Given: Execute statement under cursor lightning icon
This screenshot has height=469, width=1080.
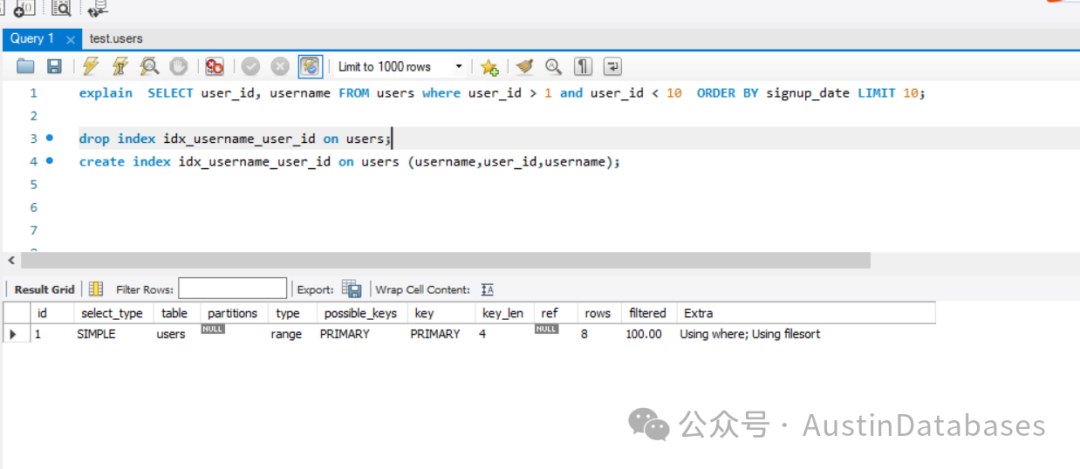Looking at the screenshot, I should (120, 66).
